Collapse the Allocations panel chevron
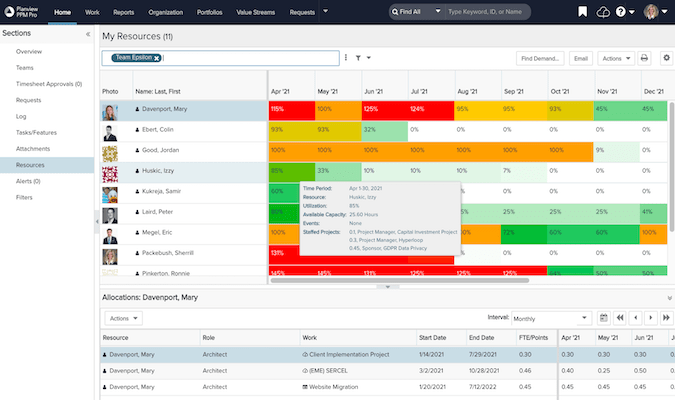675x400 pixels. point(668,297)
